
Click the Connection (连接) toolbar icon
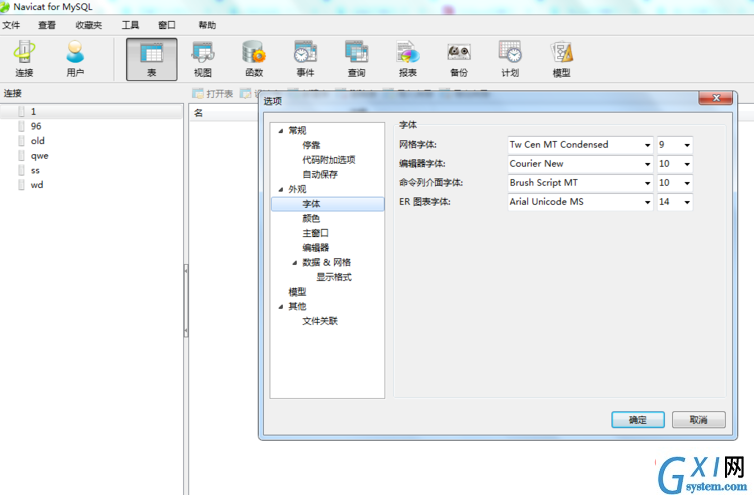[24, 59]
